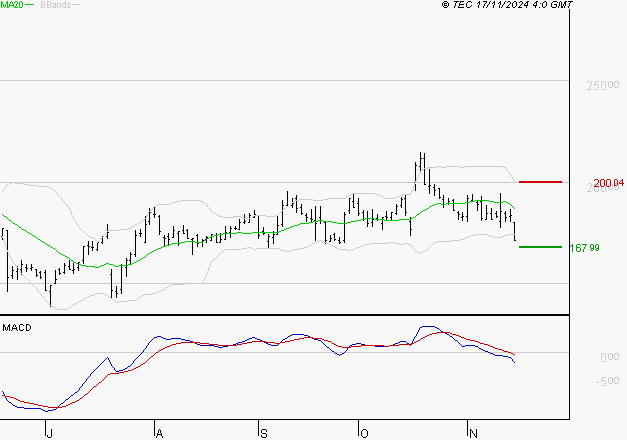Click the blue MACD line peak
This screenshot has width=627, height=440.
[430, 327]
